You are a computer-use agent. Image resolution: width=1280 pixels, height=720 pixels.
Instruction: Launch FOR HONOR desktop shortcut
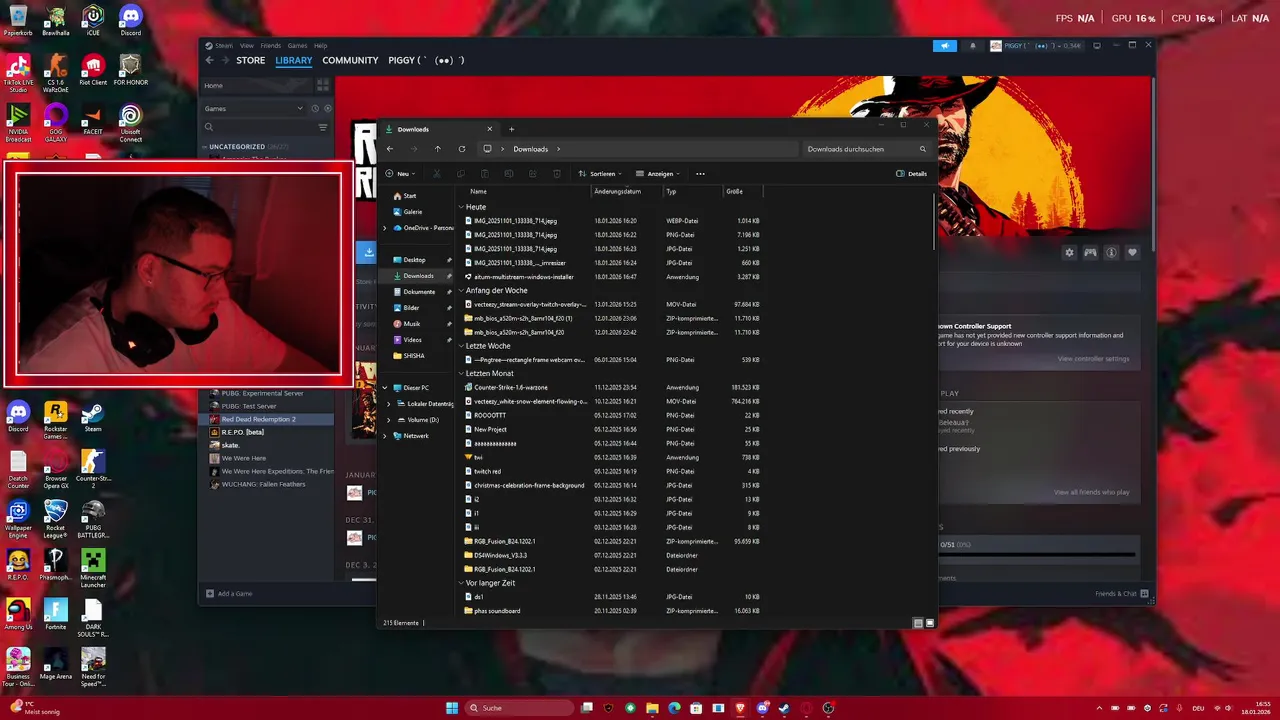130,71
